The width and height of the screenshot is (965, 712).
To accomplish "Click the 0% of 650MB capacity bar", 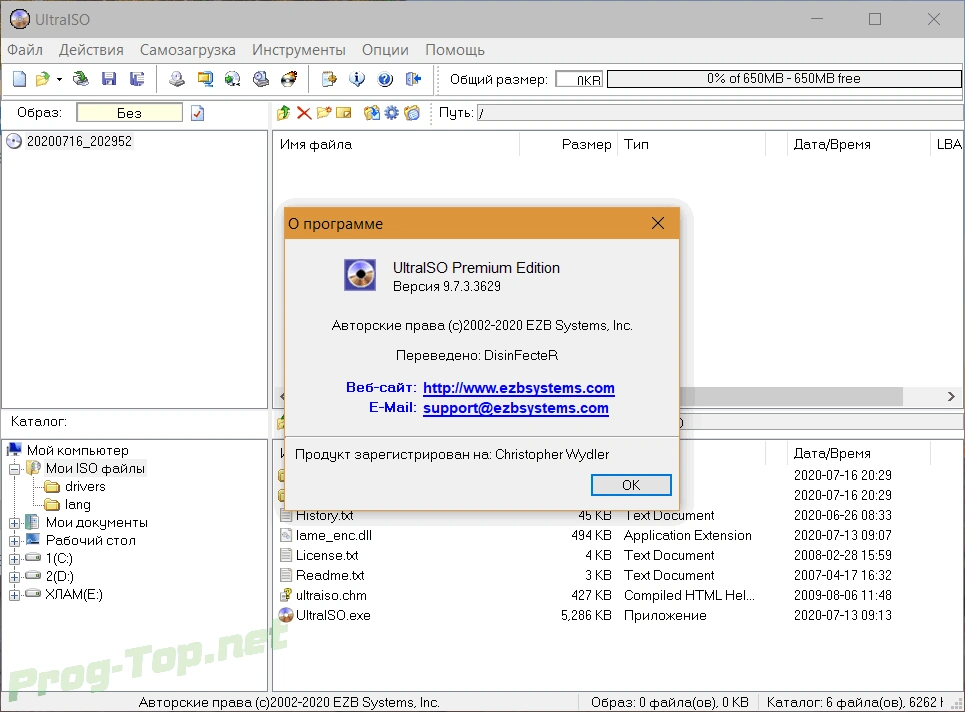I will point(784,79).
